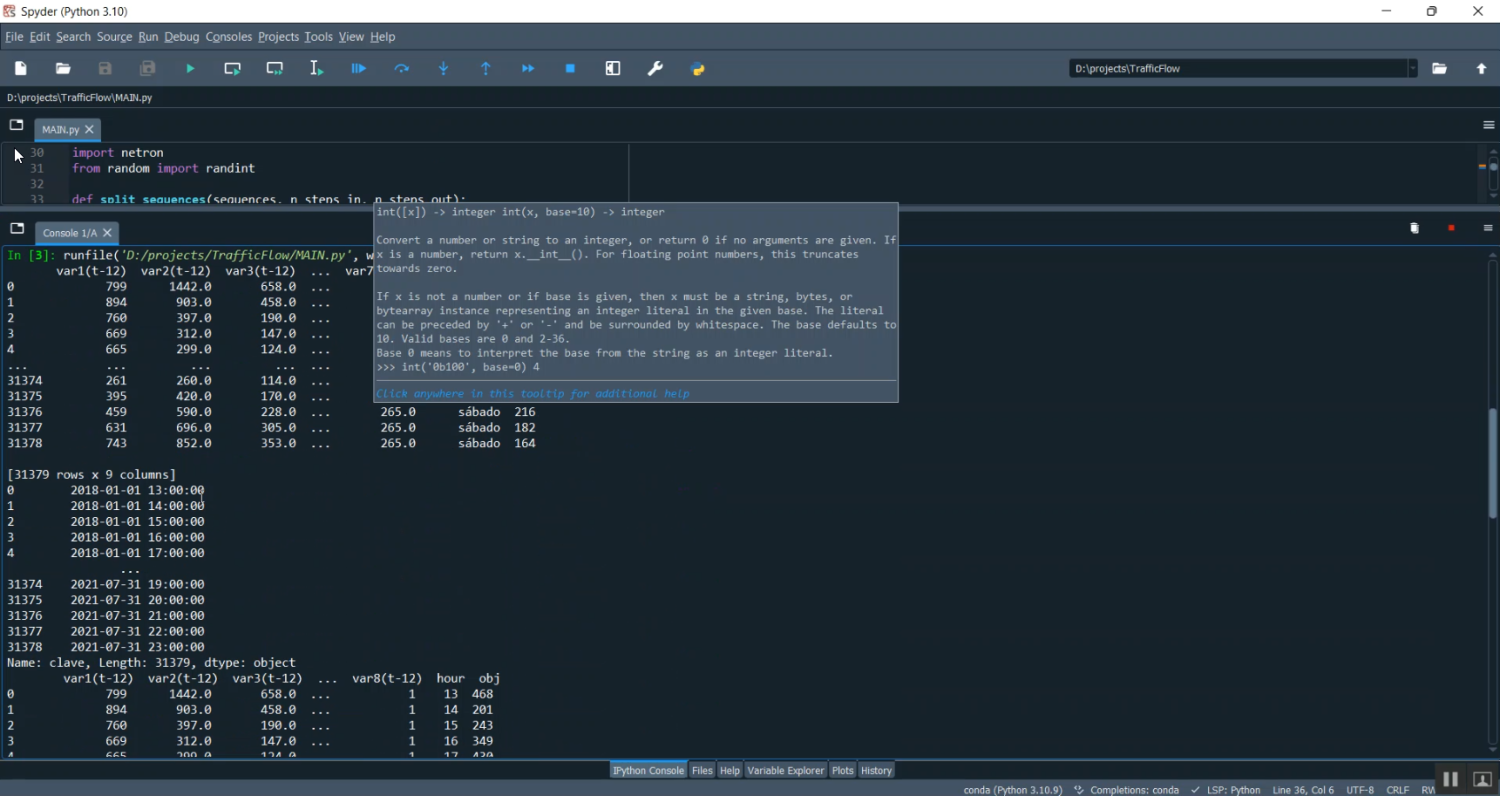Switch to the Variable Explorer tab
The height and width of the screenshot is (796, 1500).
[x=785, y=770]
